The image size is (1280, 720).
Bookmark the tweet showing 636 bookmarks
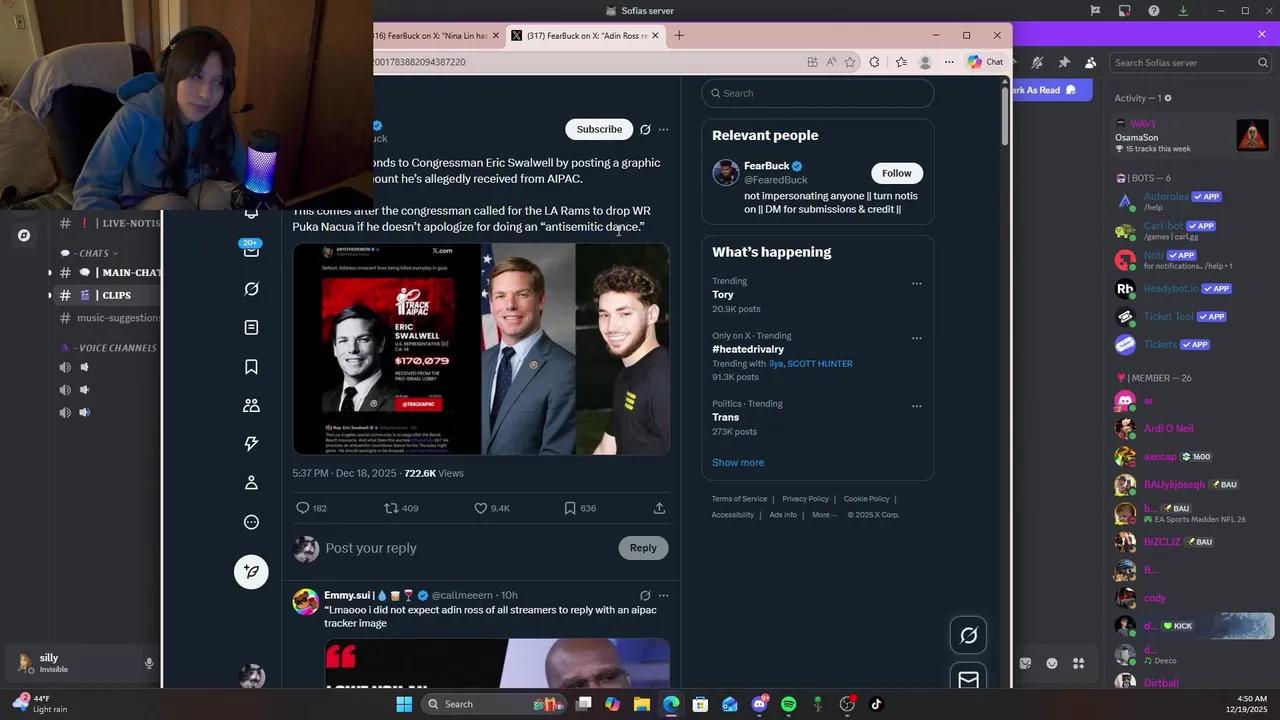(570, 508)
